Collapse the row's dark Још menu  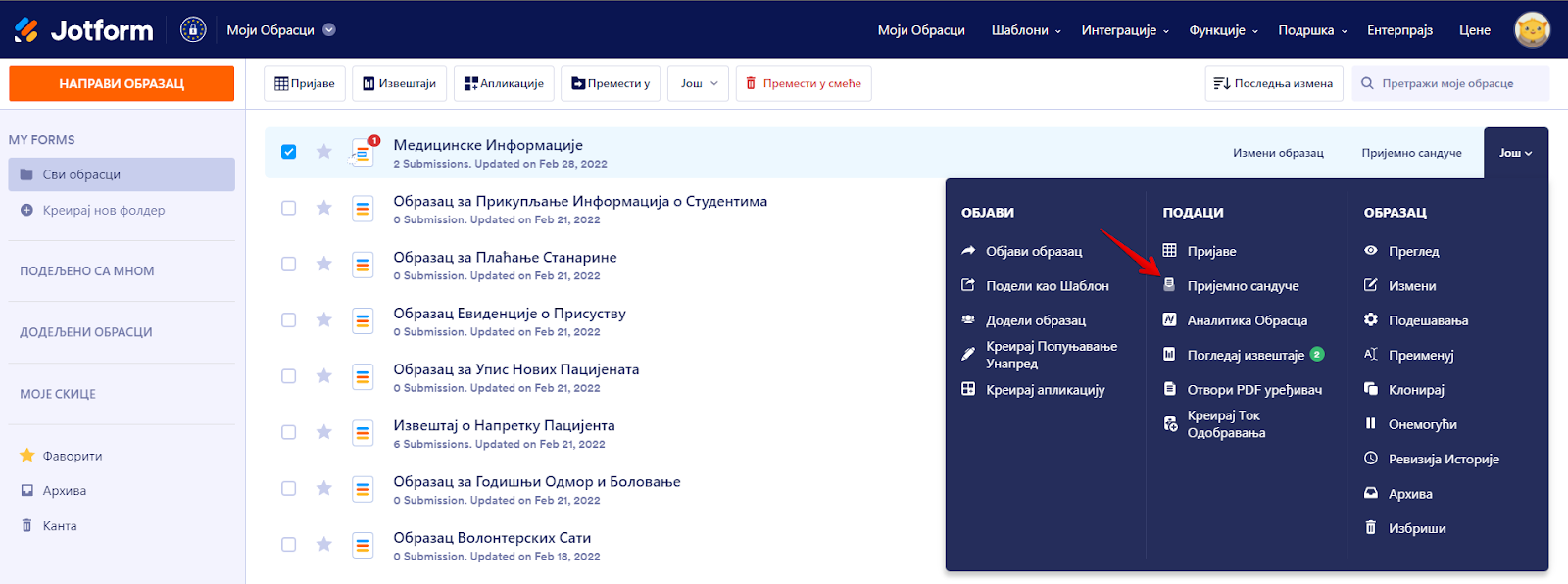point(1515,153)
